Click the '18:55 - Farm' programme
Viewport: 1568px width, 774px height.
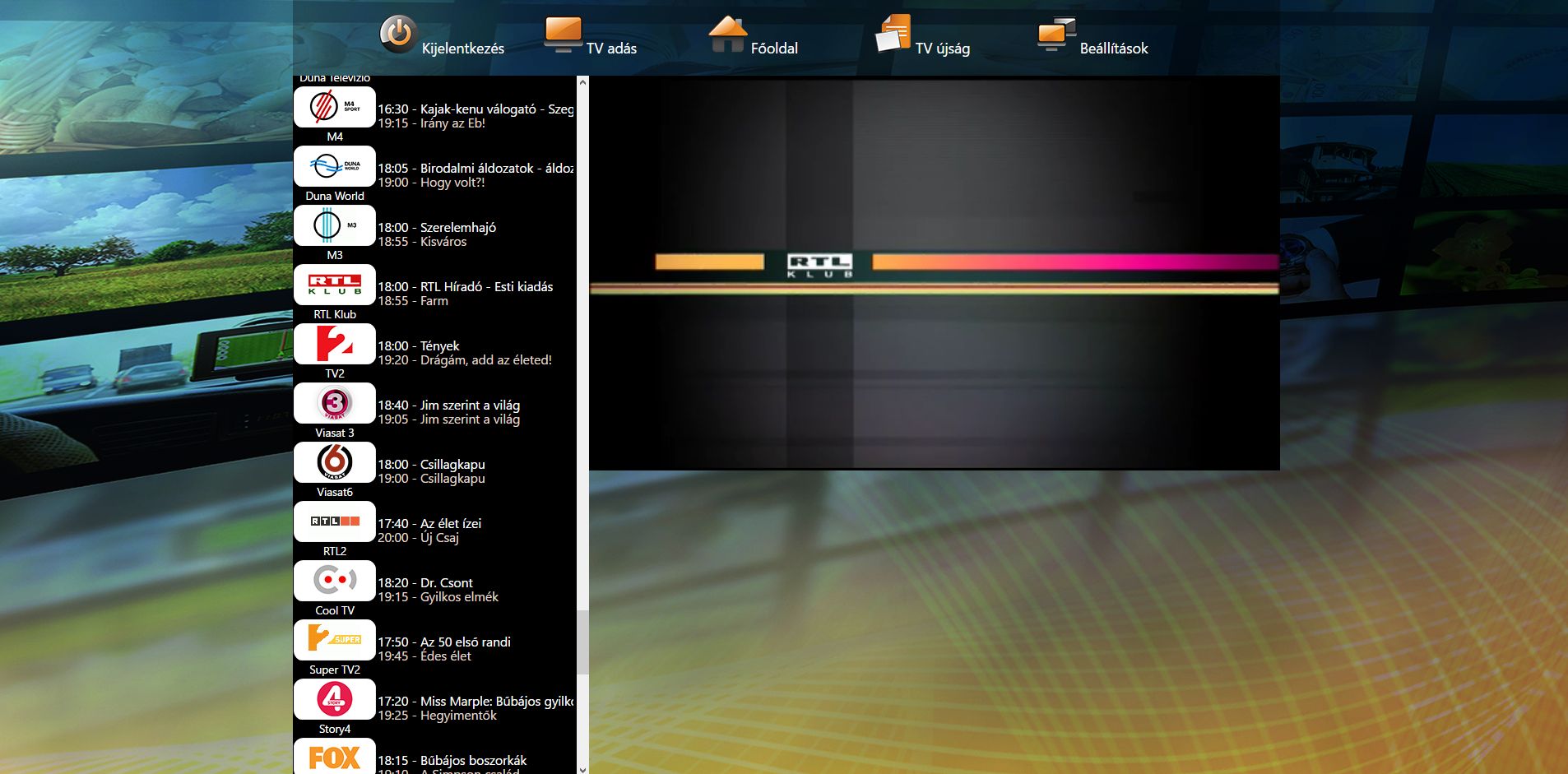pyautogui.click(x=413, y=301)
